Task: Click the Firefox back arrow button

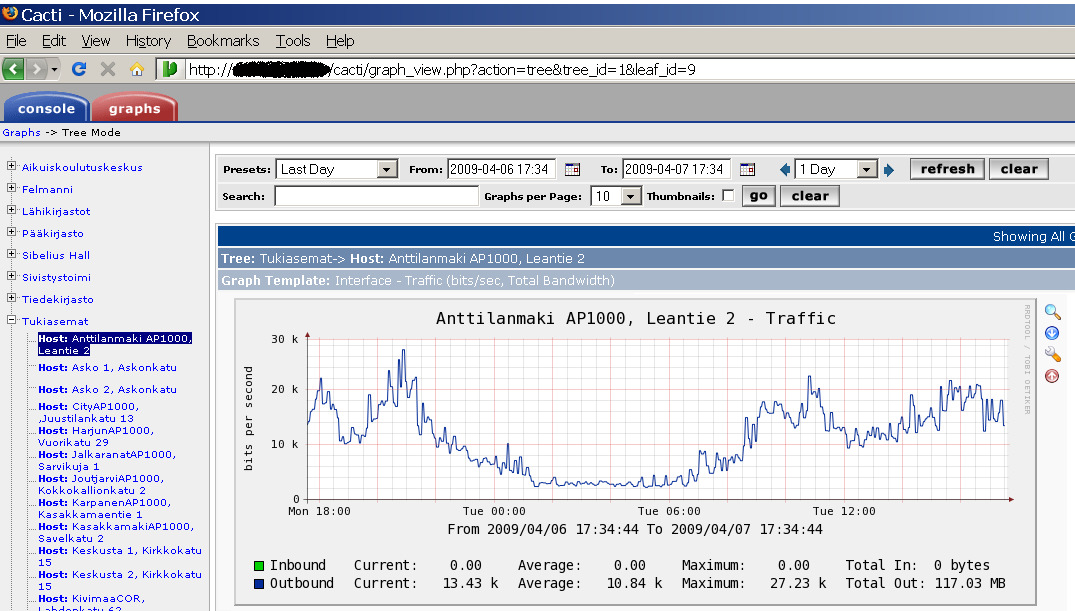Action: [x=13, y=69]
